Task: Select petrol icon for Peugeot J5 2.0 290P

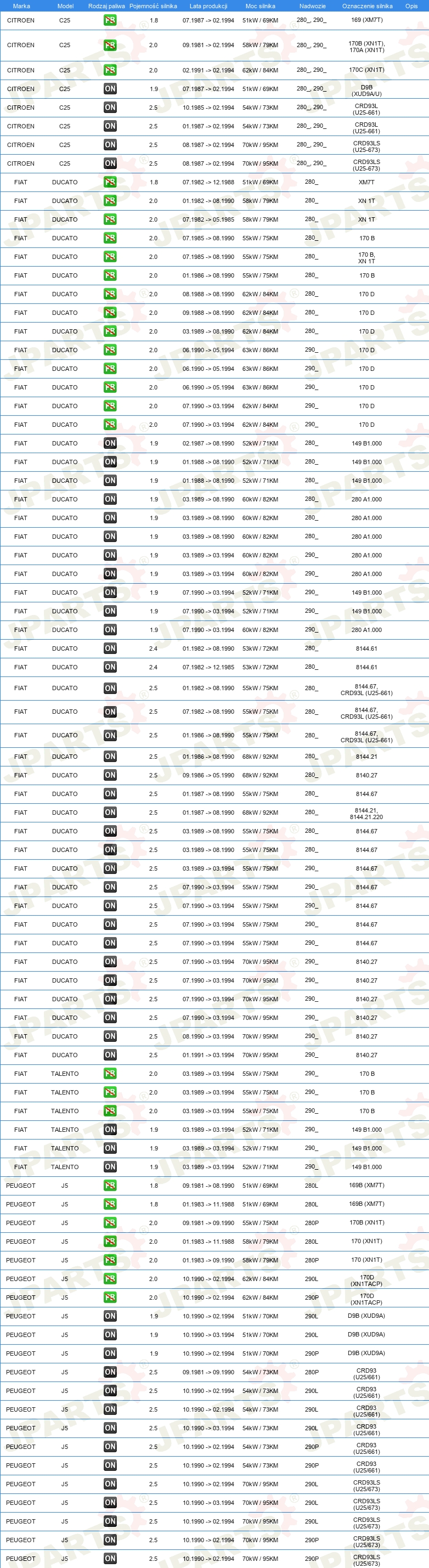Action: click(110, 1297)
